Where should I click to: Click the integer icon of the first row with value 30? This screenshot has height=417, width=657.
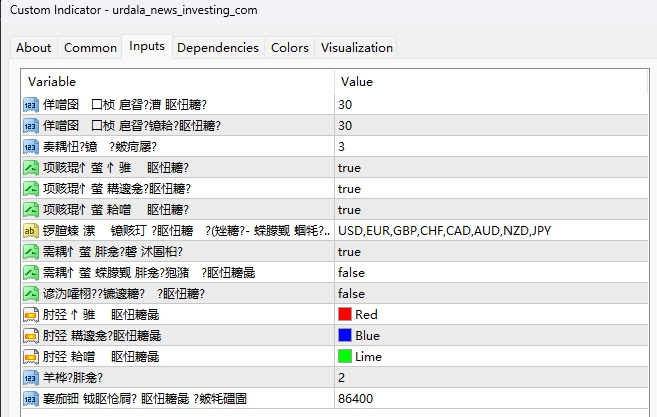click(x=31, y=105)
